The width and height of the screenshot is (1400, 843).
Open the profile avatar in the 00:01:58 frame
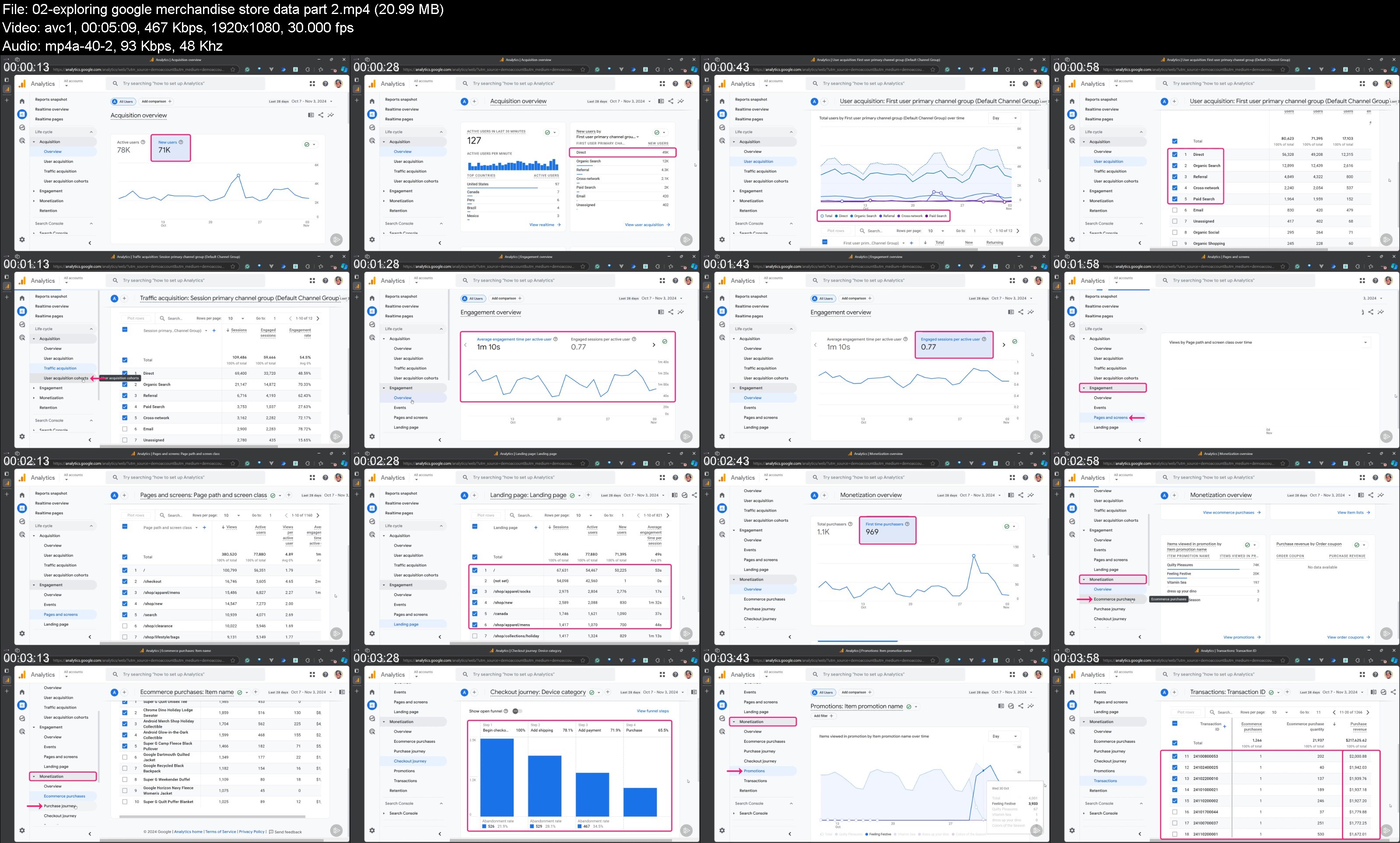coord(1389,281)
